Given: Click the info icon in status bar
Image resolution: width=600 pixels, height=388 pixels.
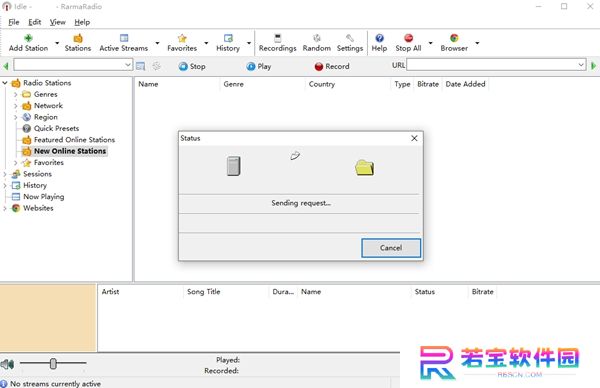Looking at the screenshot, I should 4,383.
